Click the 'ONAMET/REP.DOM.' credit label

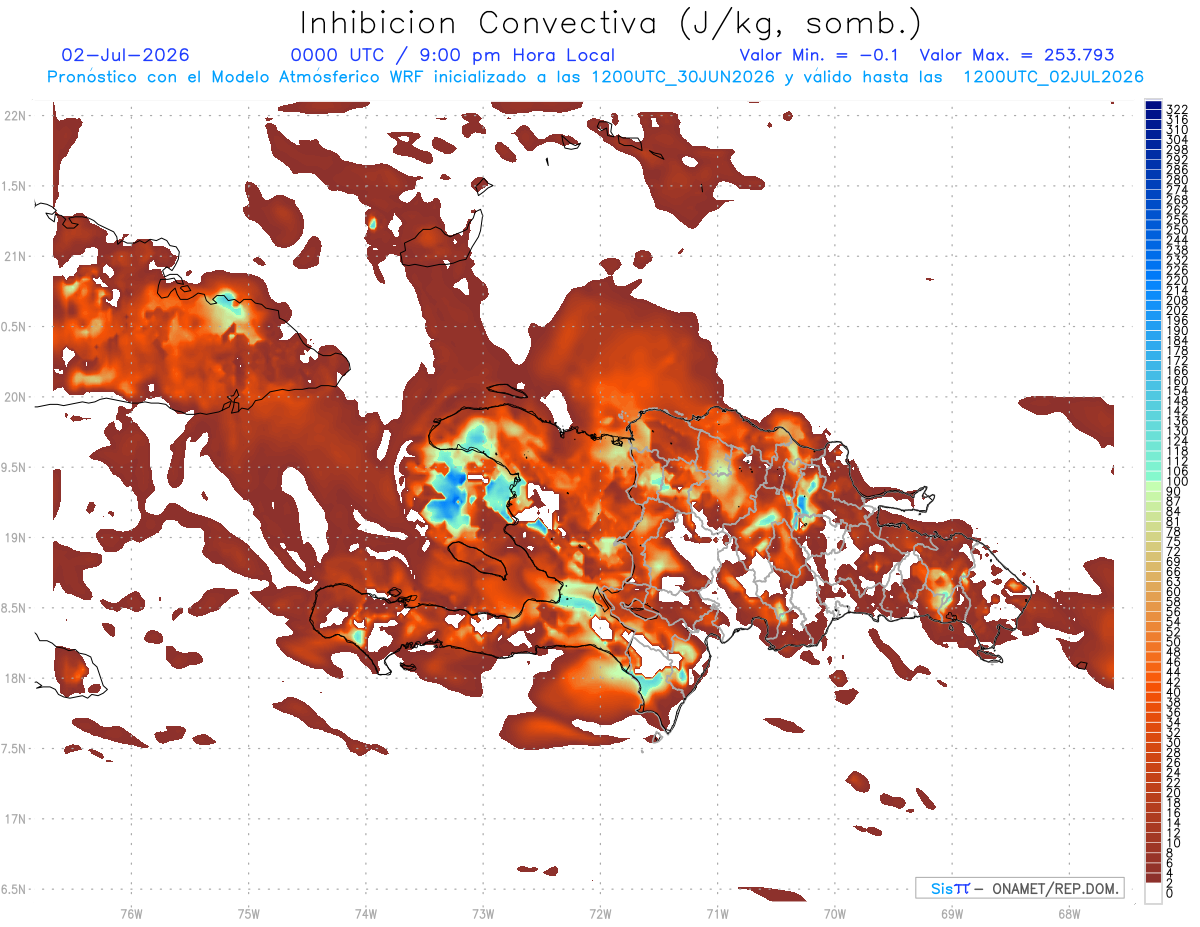[1054, 888]
